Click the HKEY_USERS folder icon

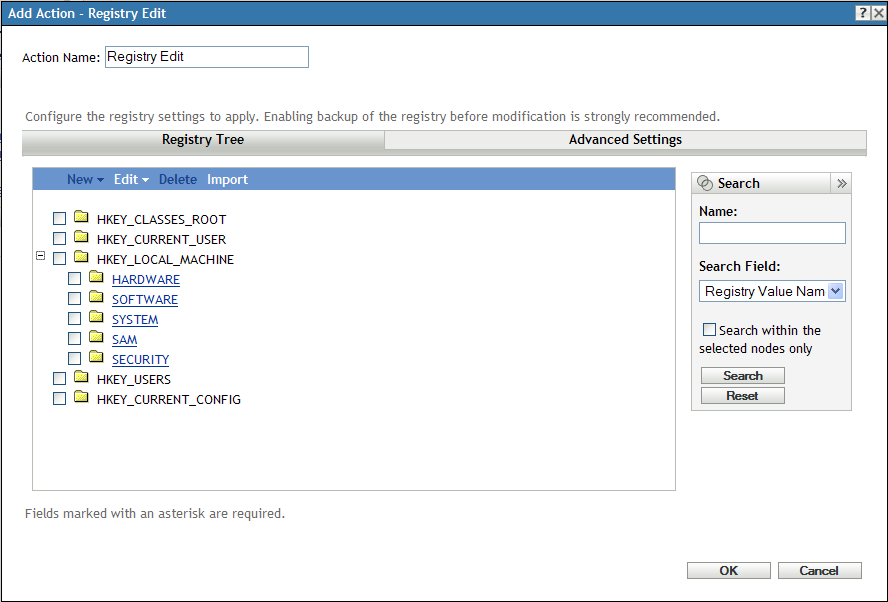(x=82, y=377)
